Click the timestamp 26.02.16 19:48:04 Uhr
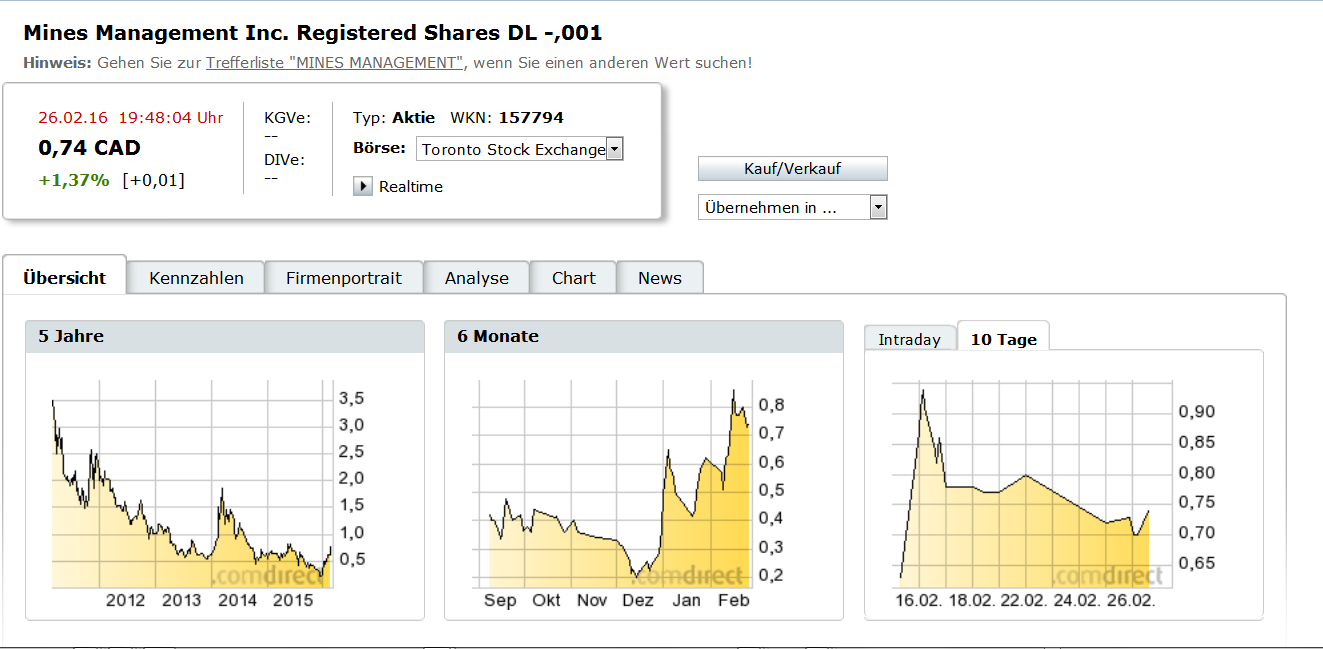Screen dimensions: 1323x649 tap(131, 117)
